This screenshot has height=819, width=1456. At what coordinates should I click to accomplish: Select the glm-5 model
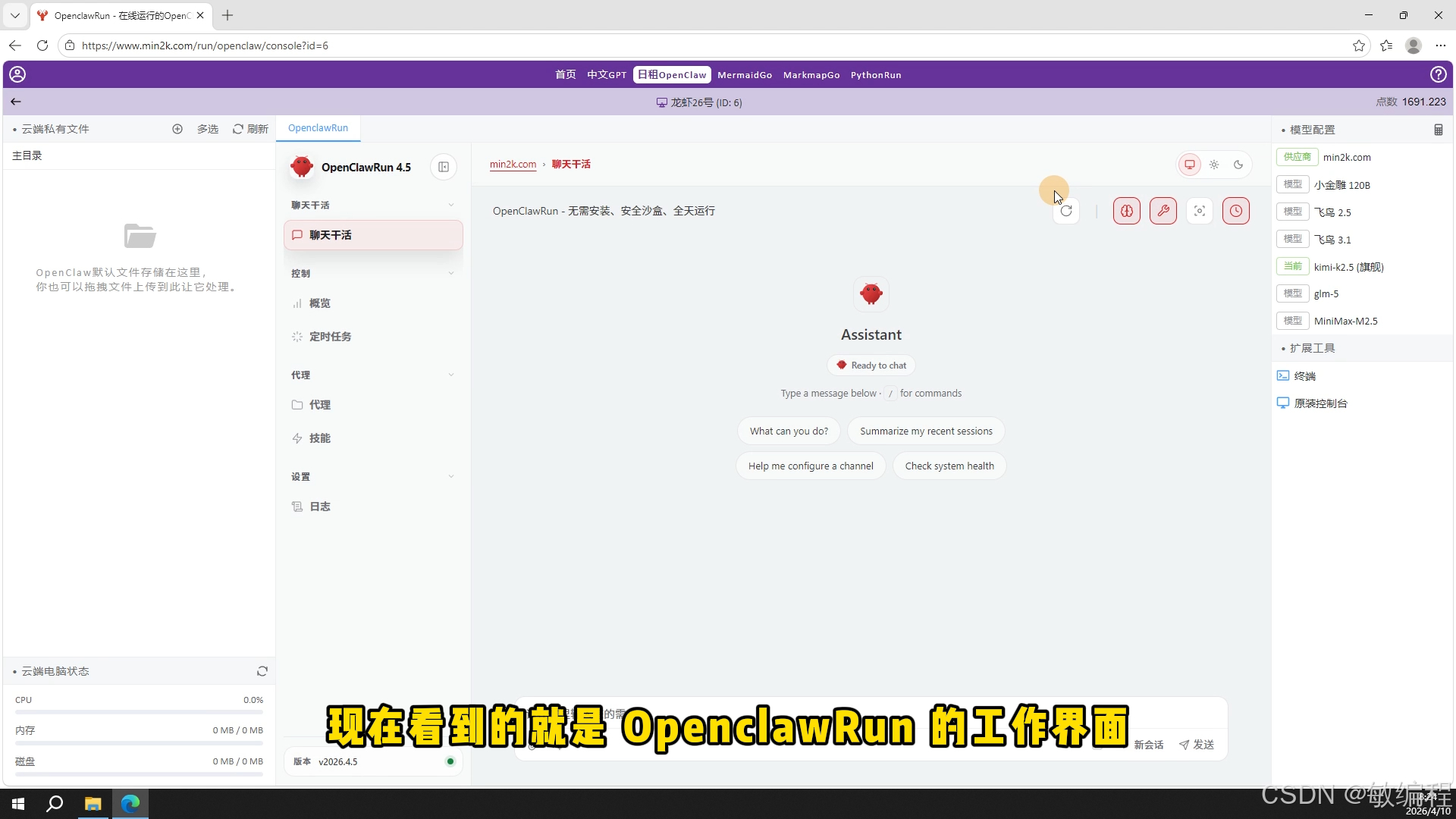[1326, 293]
